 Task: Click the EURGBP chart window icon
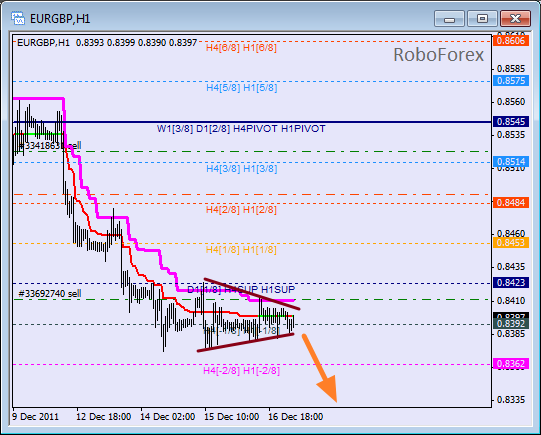[18, 18]
